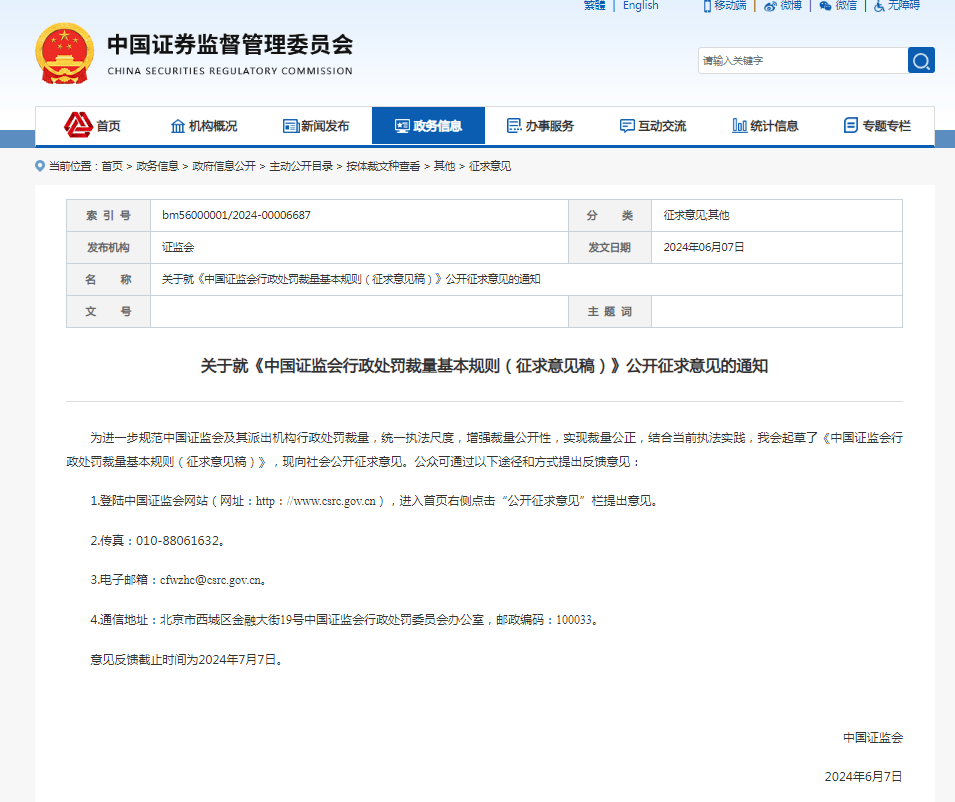
Task: Click the 专题专栏 page icon
Action: click(x=851, y=125)
